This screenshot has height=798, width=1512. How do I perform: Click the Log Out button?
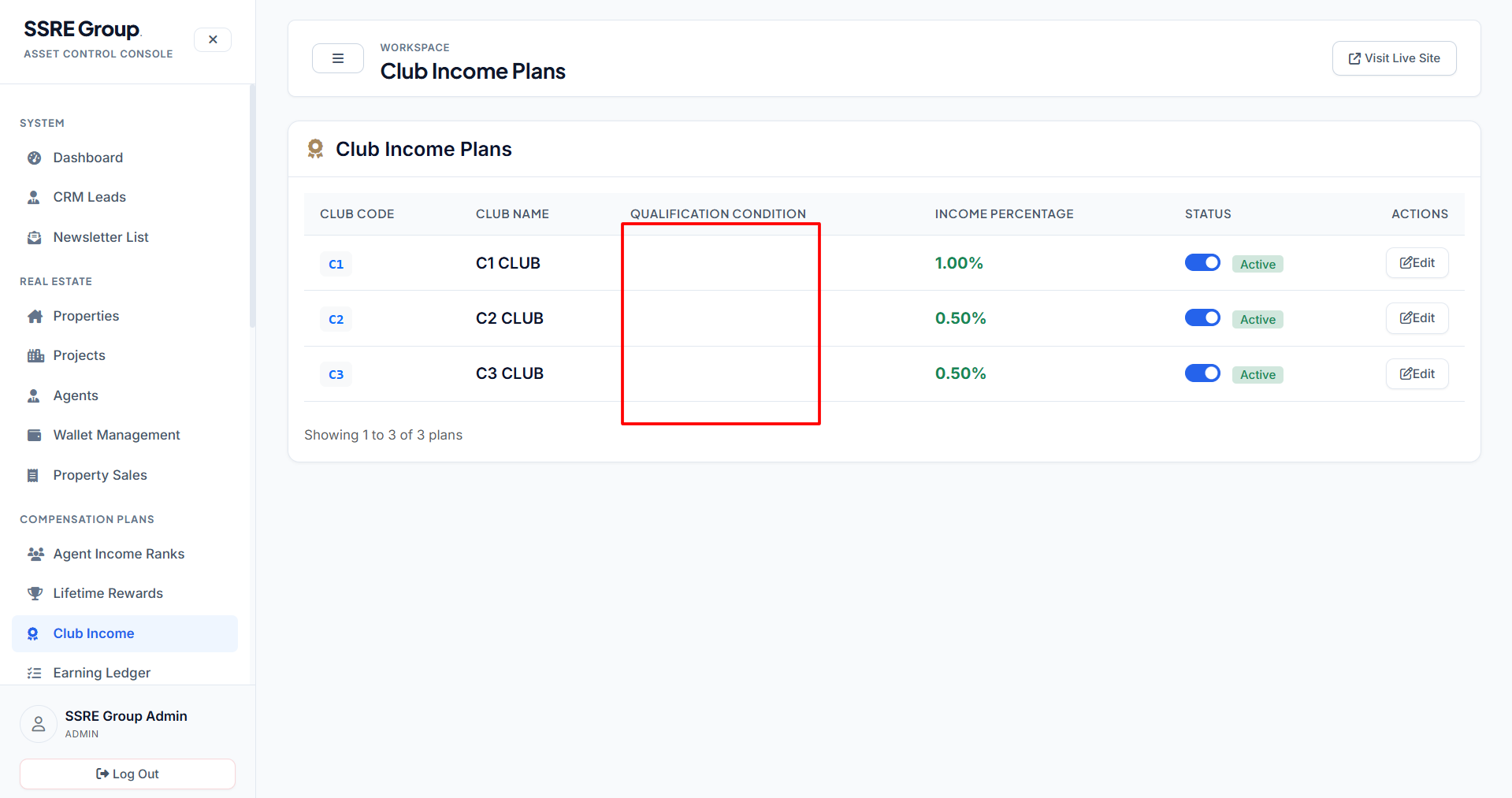[x=128, y=774]
